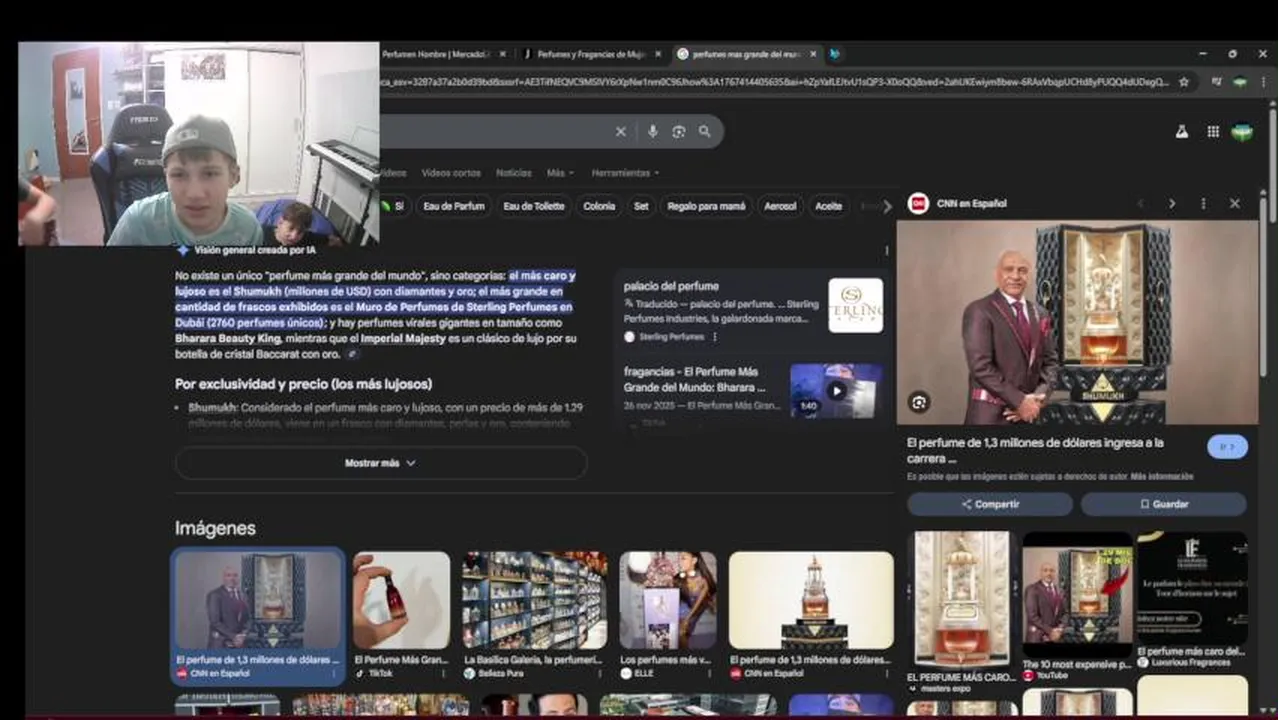
Task: Open the Herramientas tools dropdown
Action: click(625, 173)
